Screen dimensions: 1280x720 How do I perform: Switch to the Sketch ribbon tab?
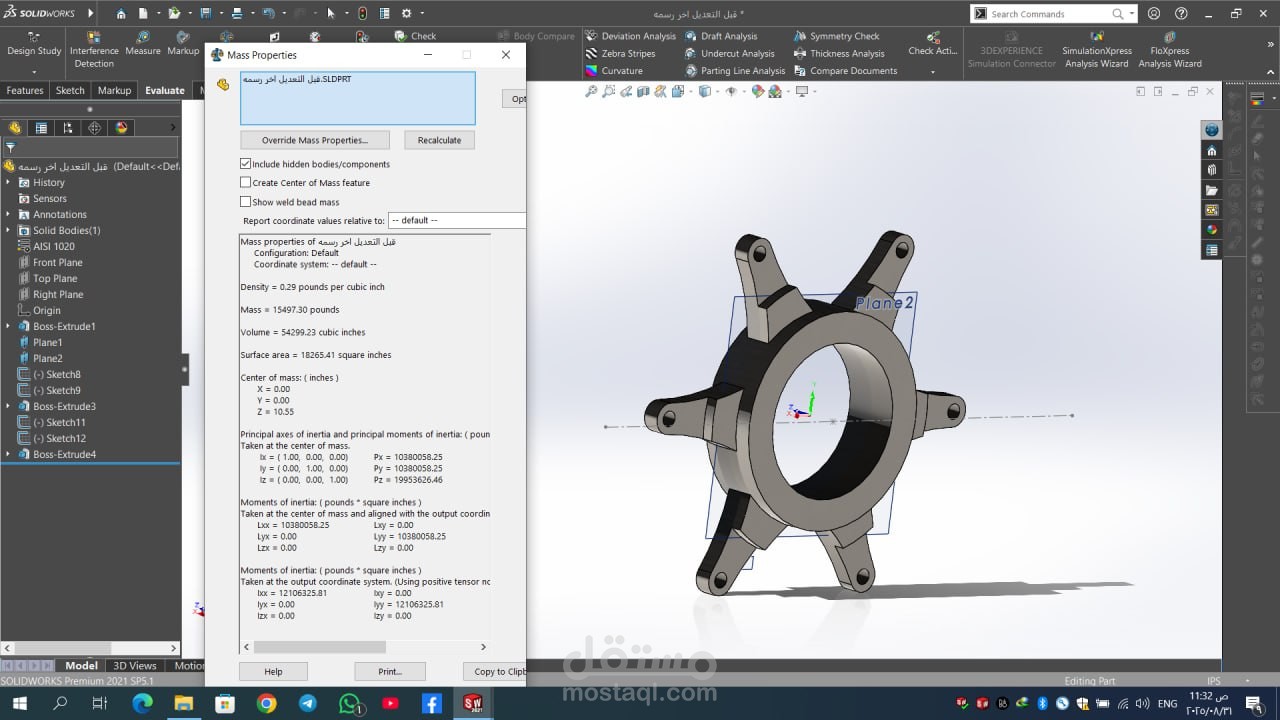(70, 90)
